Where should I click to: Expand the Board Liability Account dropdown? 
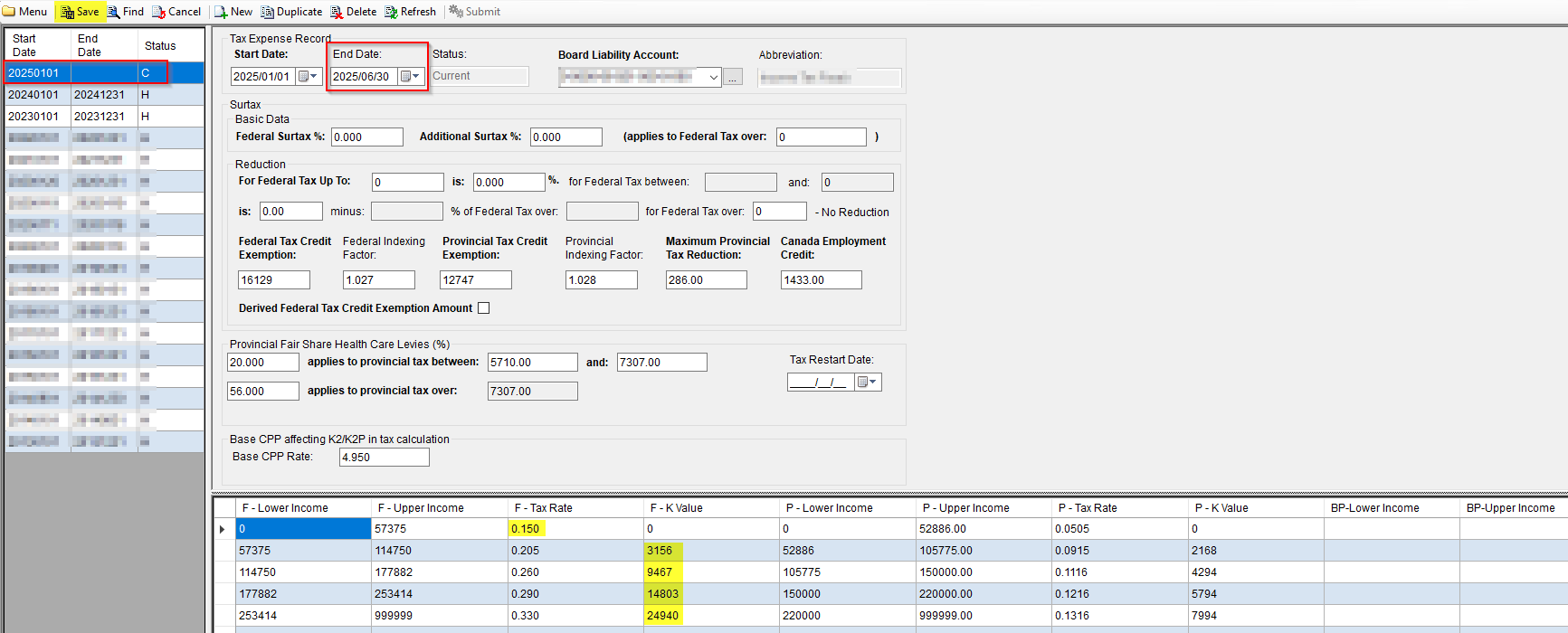click(x=713, y=78)
